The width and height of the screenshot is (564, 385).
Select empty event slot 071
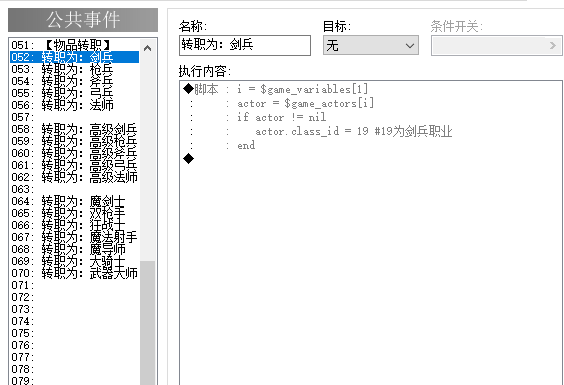pyautogui.click(x=74, y=285)
